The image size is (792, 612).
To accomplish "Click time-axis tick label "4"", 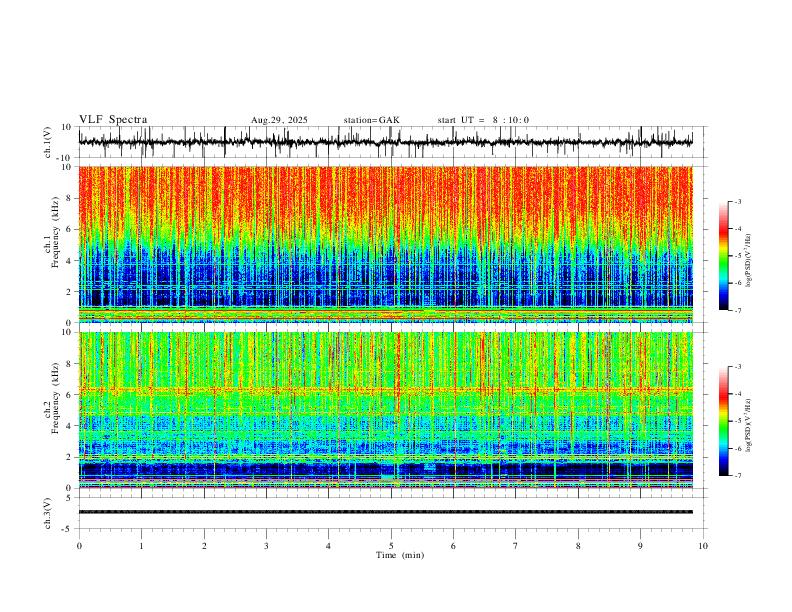I will (328, 546).
